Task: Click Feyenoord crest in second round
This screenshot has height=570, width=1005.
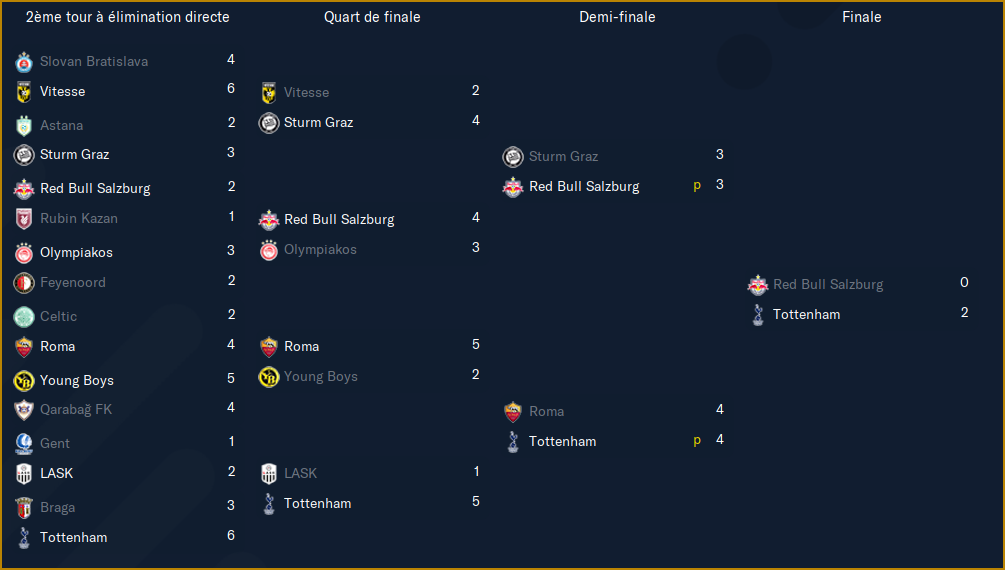Action: point(24,283)
